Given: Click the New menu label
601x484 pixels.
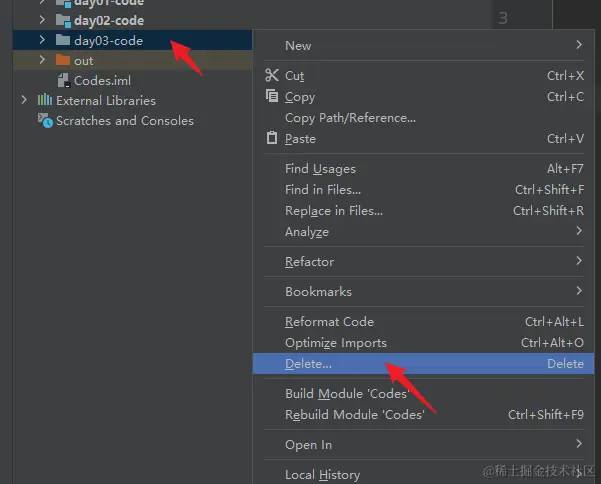Looking at the screenshot, I should [298, 46].
